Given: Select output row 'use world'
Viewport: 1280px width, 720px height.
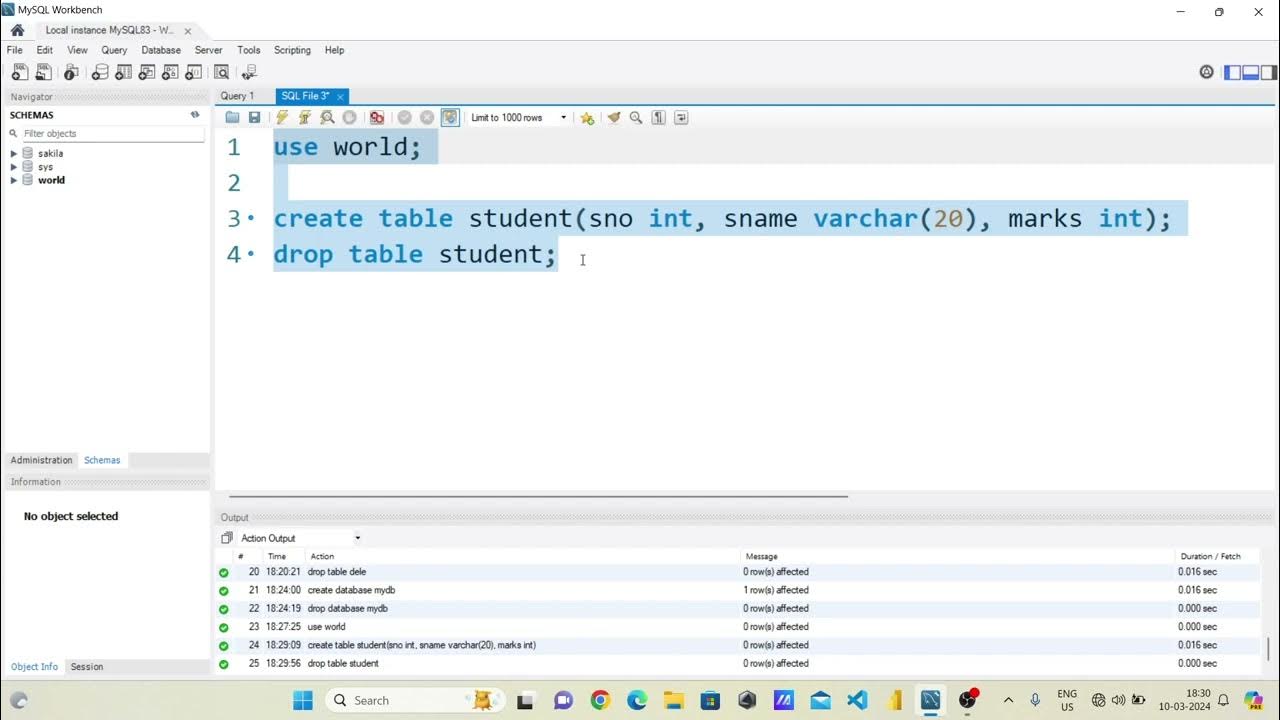Looking at the screenshot, I should pos(740,627).
